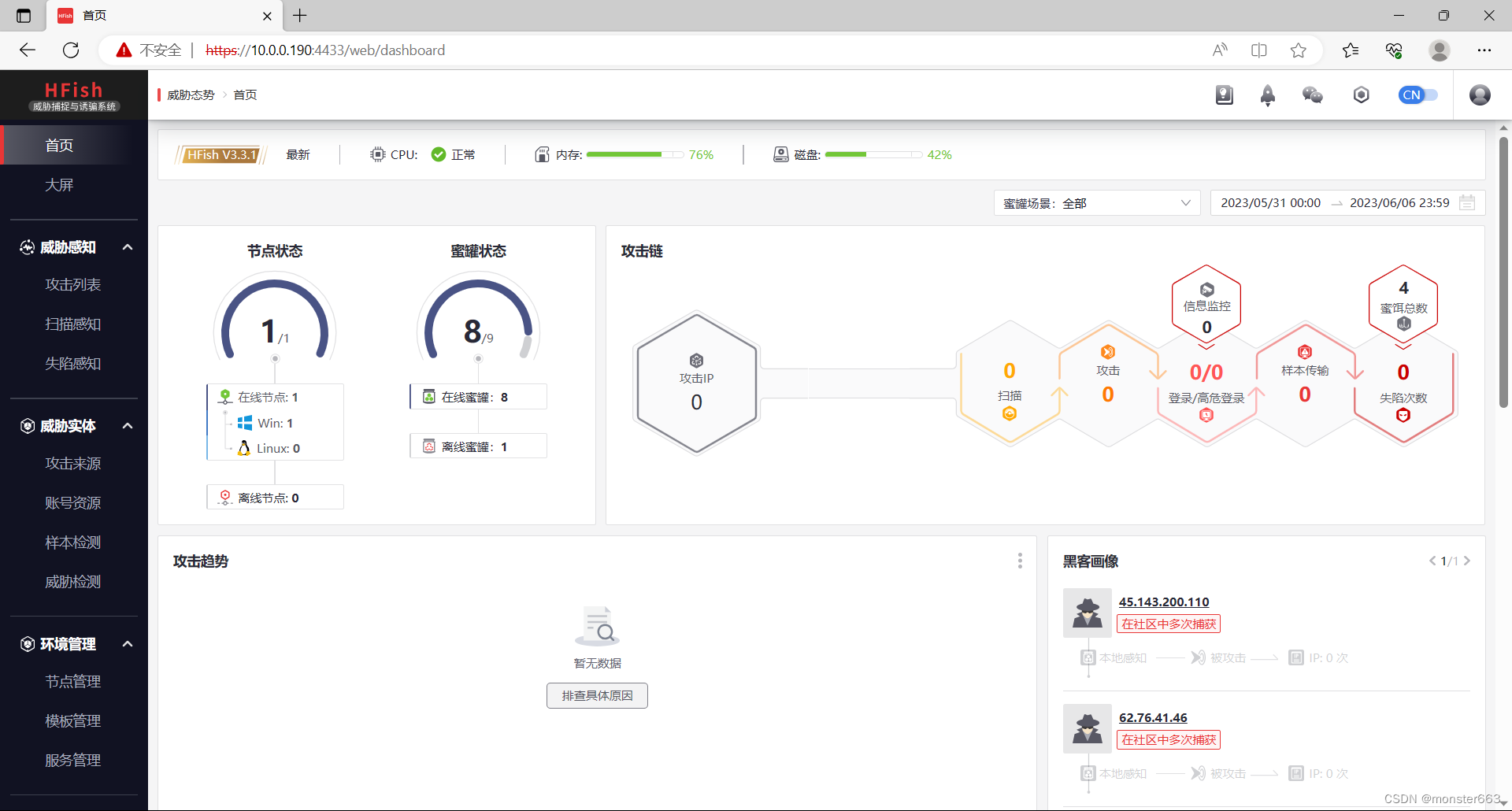
Task: Open attacker IP 62.76.41.46
Action: click(x=1153, y=717)
